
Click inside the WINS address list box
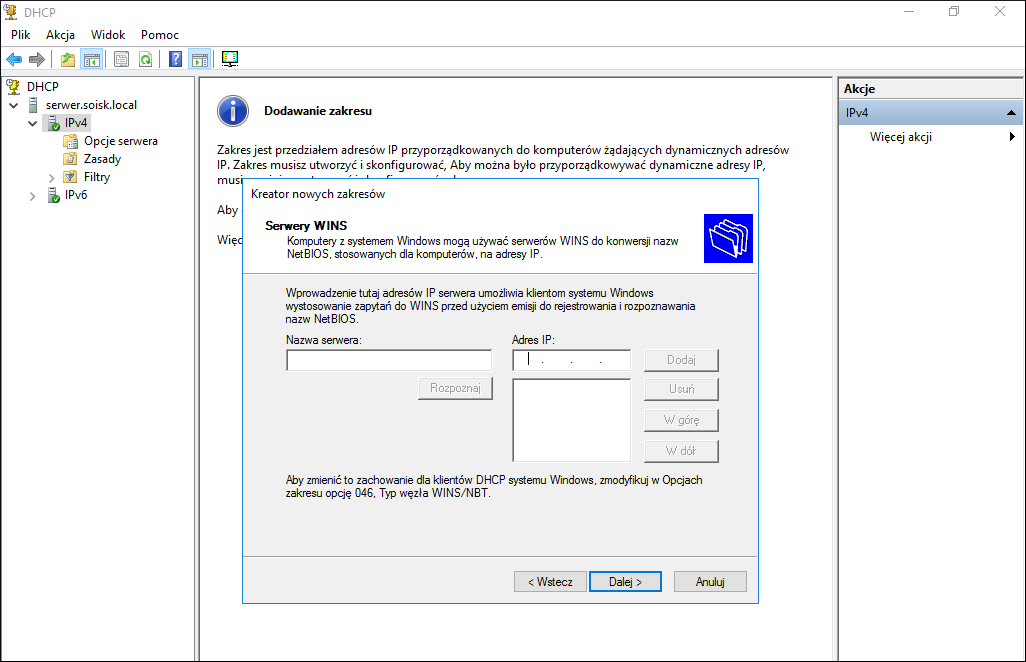571,420
